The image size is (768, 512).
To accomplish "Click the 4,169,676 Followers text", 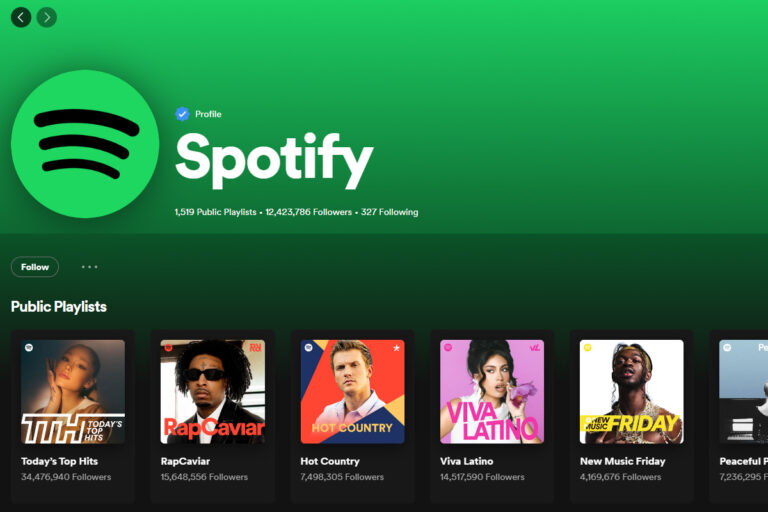I will [x=621, y=477].
